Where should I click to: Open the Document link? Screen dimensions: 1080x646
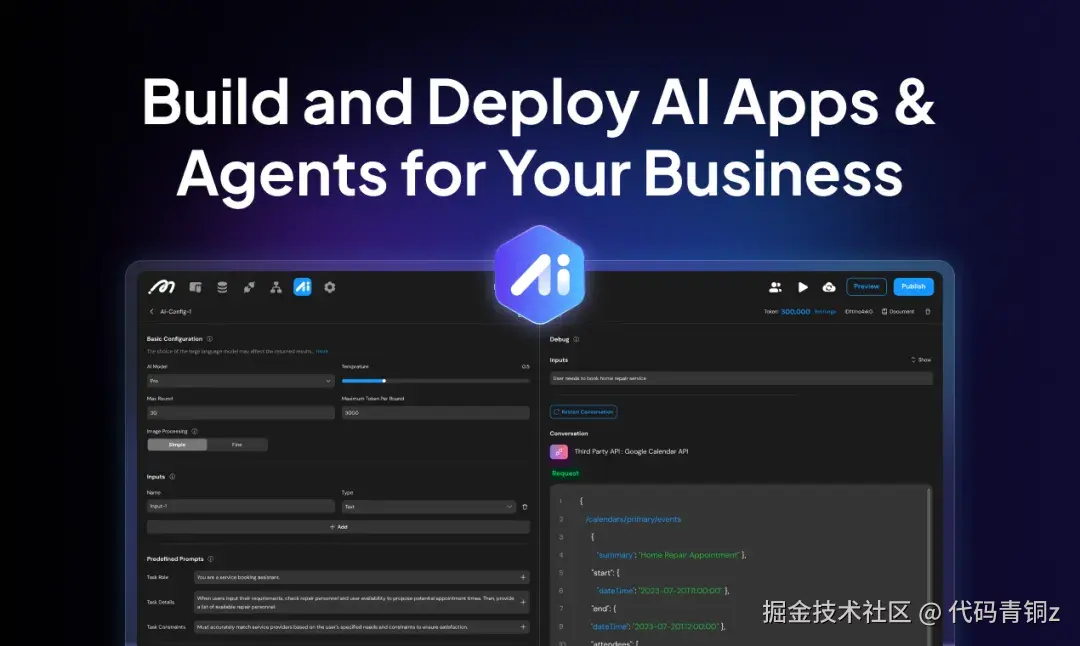click(x=898, y=311)
